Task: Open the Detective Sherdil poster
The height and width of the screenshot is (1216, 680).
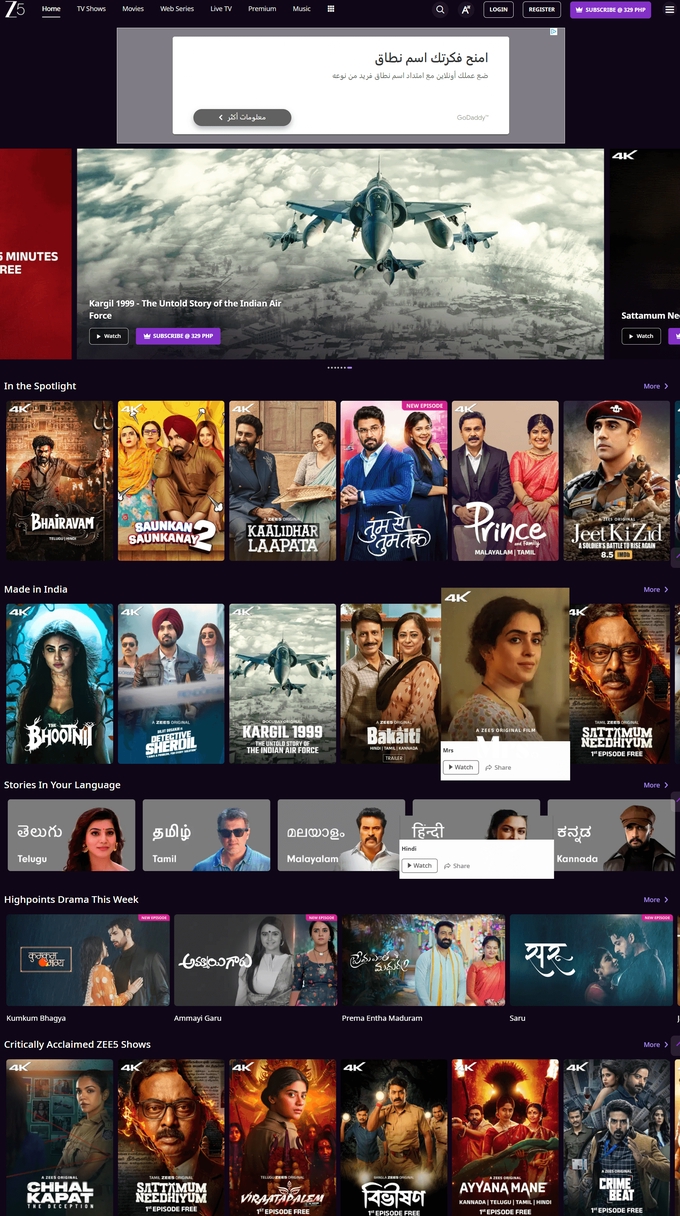Action: click(x=171, y=684)
